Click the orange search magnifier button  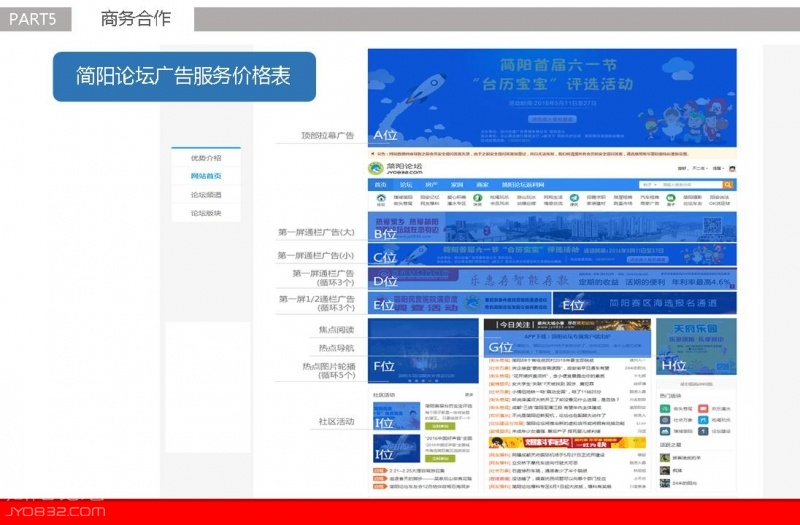tap(728, 185)
